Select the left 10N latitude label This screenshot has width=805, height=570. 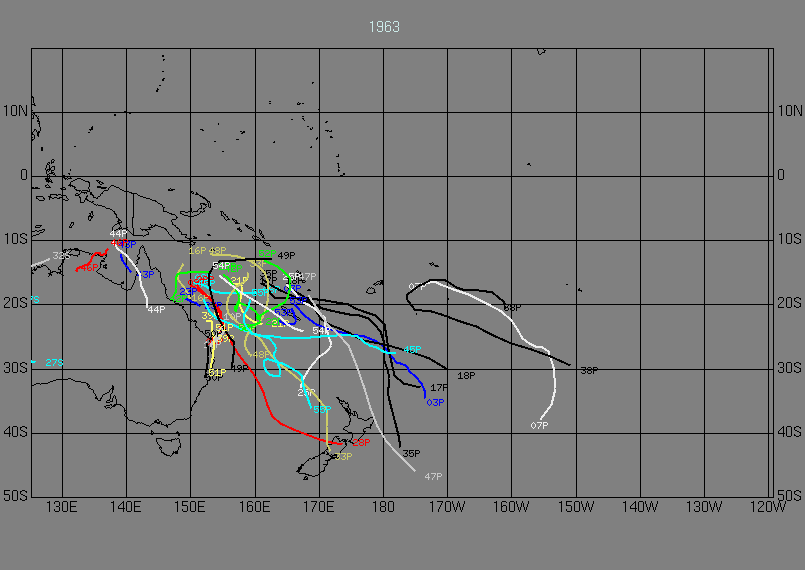pos(14,112)
